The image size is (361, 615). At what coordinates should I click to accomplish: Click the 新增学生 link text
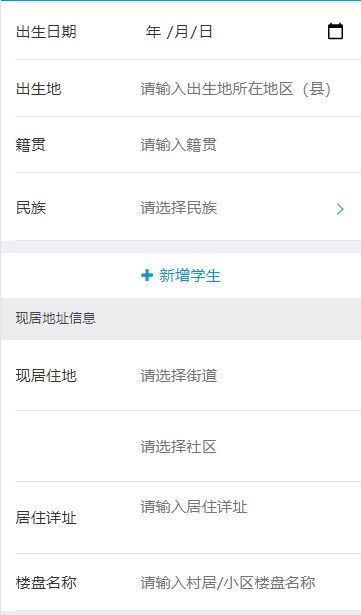(190, 276)
